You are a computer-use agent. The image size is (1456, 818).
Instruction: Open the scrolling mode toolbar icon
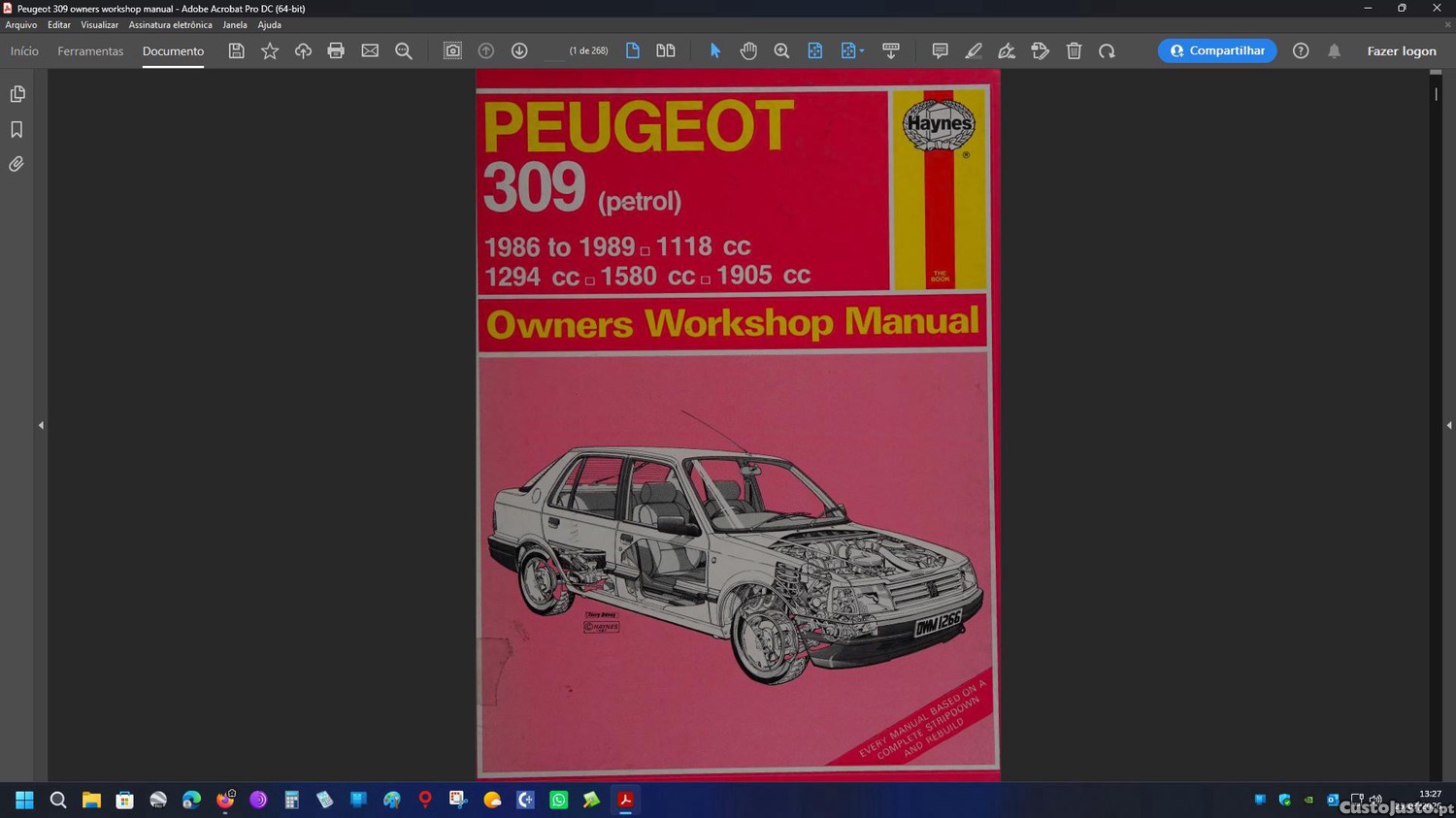tap(891, 50)
